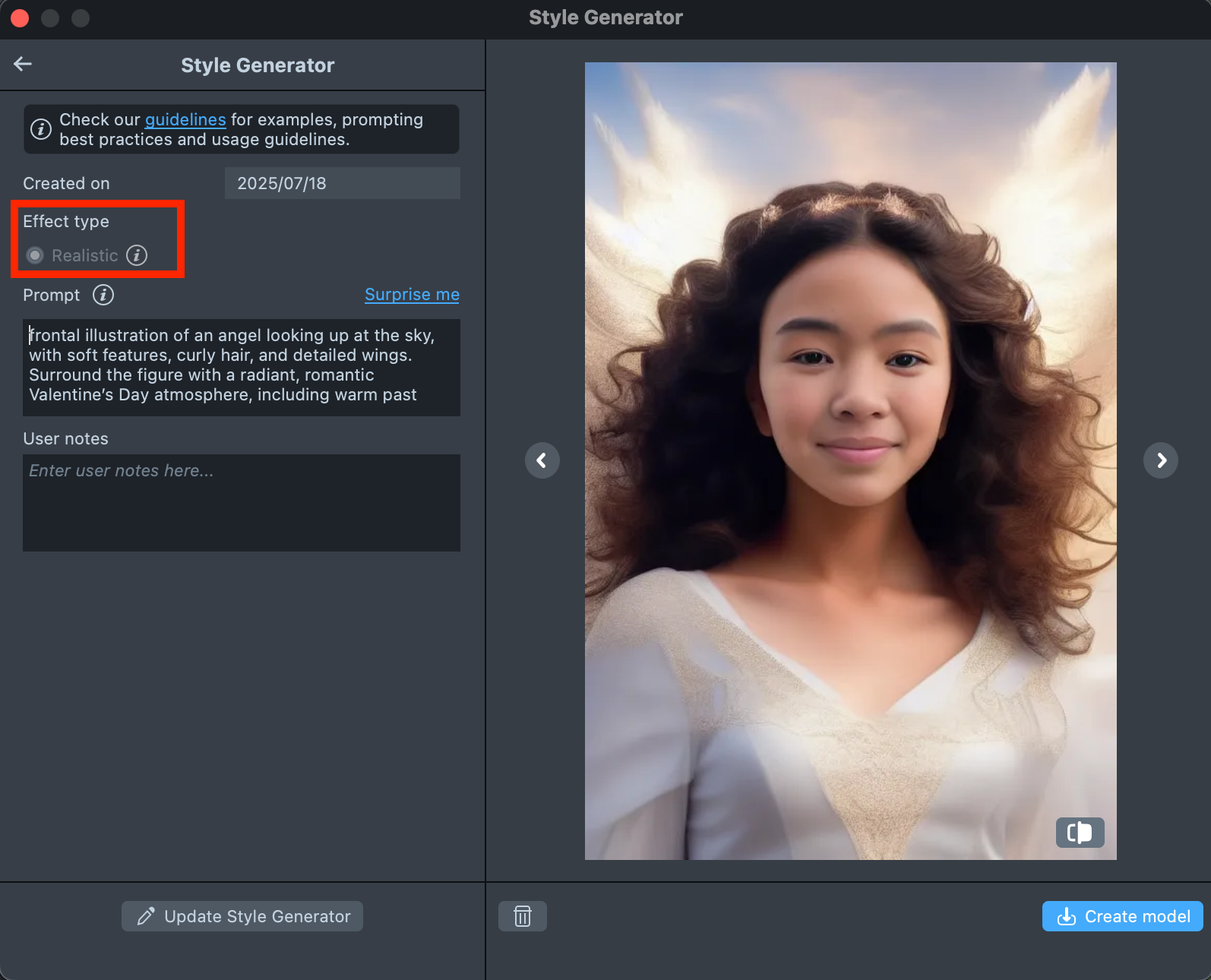Viewport: 1211px width, 980px height.
Task: Click into the Prompt text area
Action: (x=242, y=367)
